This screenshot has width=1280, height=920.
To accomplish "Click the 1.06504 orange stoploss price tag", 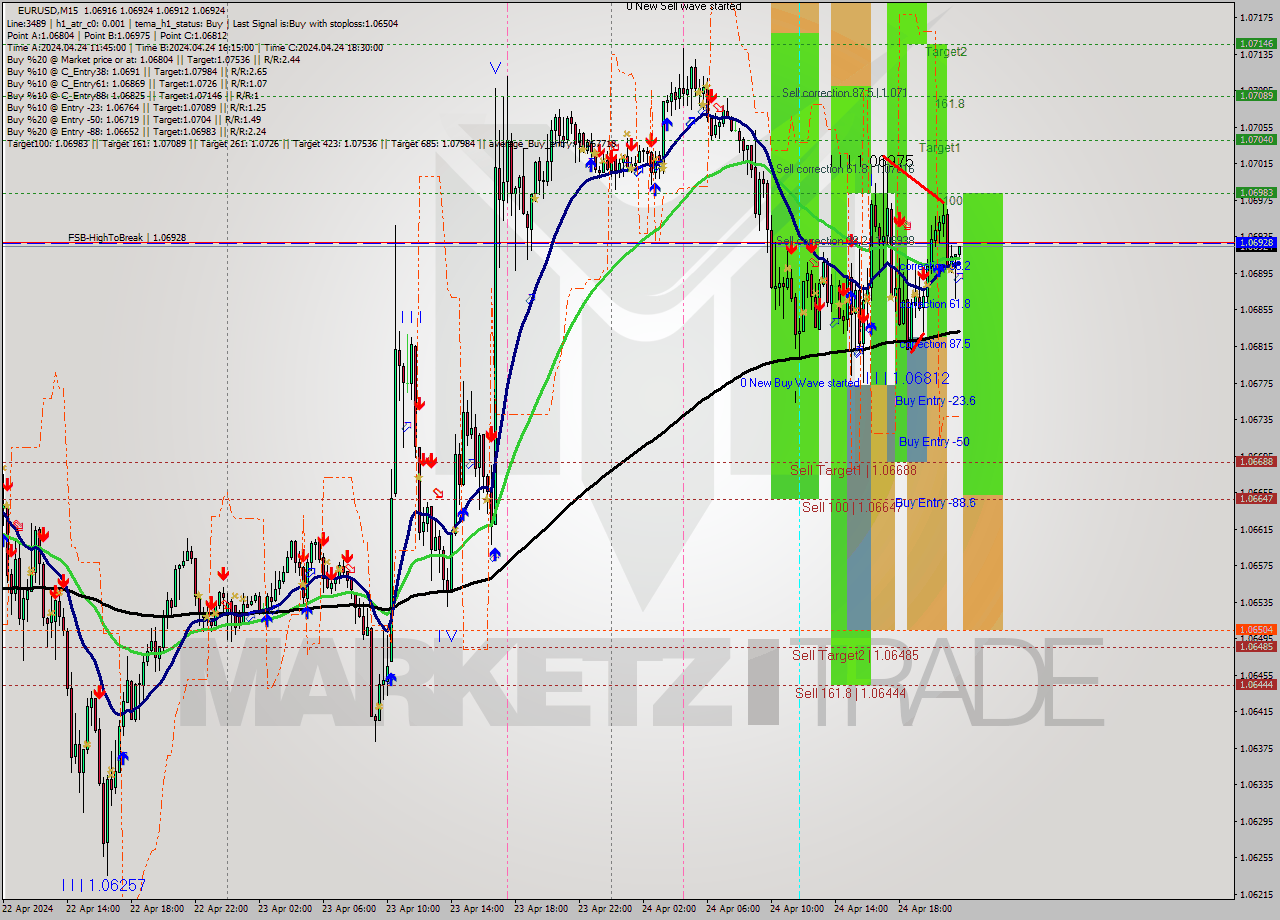I will pyautogui.click(x=1255, y=629).
